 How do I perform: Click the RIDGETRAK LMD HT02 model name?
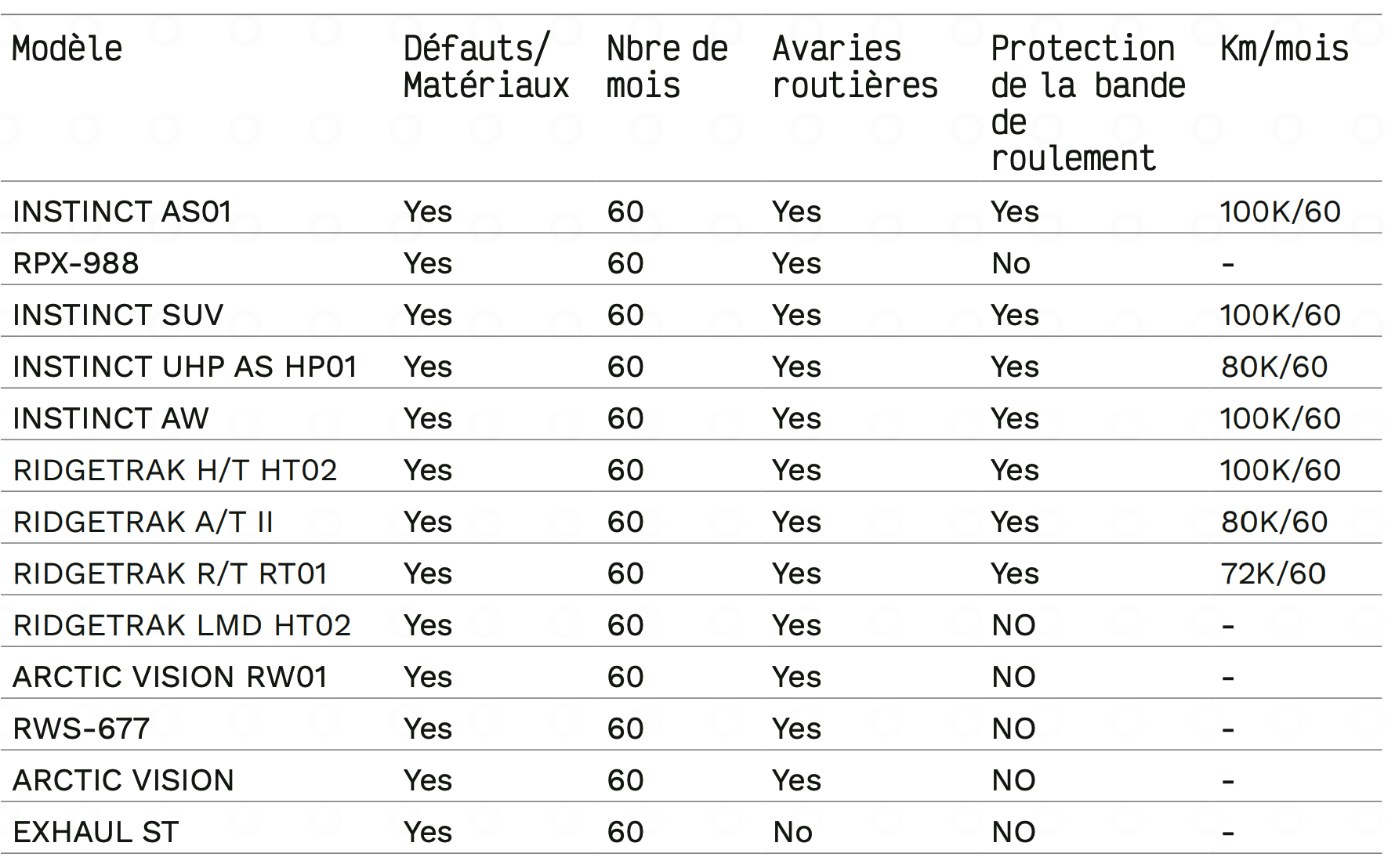click(x=183, y=625)
